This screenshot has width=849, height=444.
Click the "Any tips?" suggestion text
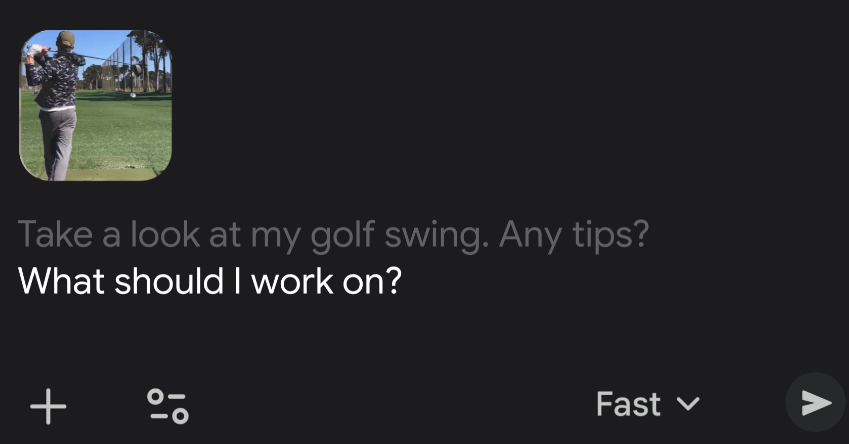tap(574, 235)
